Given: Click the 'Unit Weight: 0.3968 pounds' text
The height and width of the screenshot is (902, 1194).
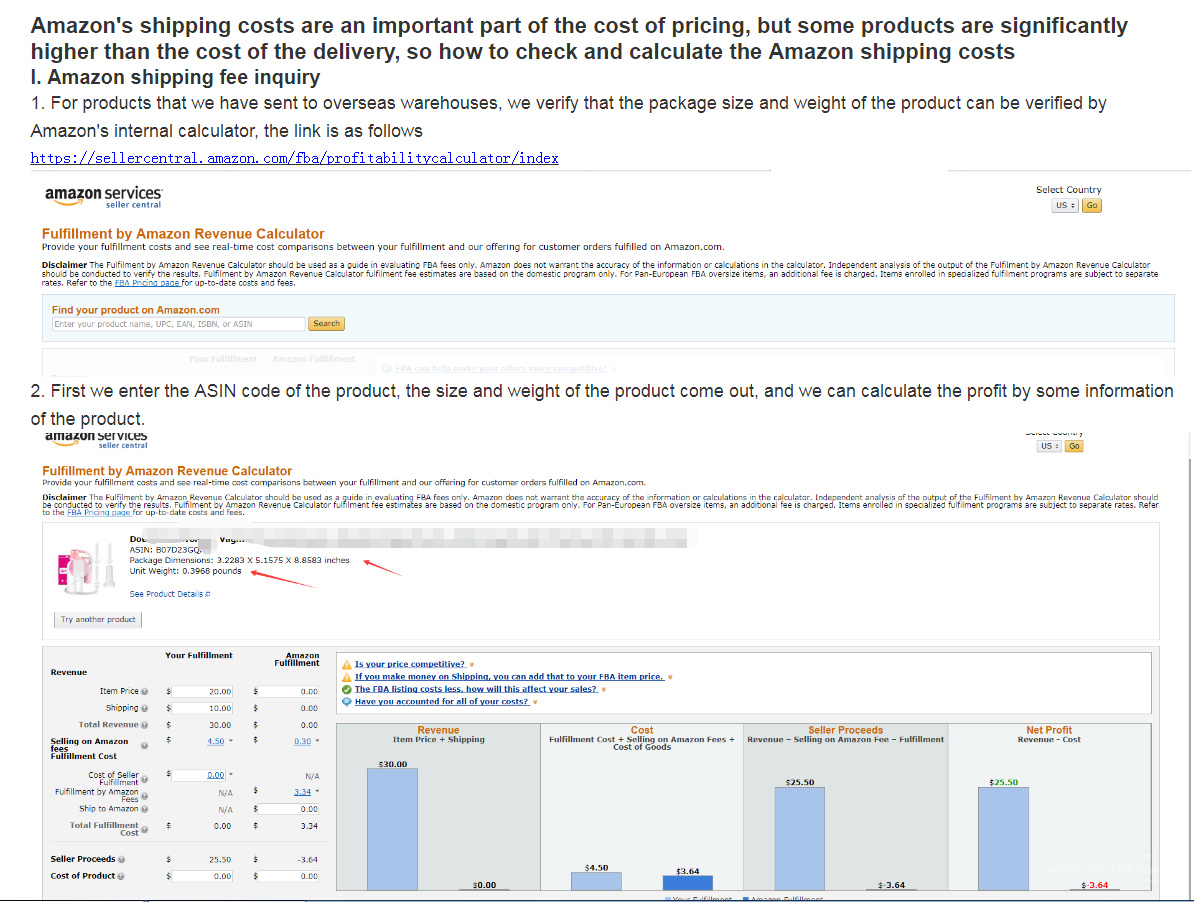Looking at the screenshot, I should (x=185, y=571).
